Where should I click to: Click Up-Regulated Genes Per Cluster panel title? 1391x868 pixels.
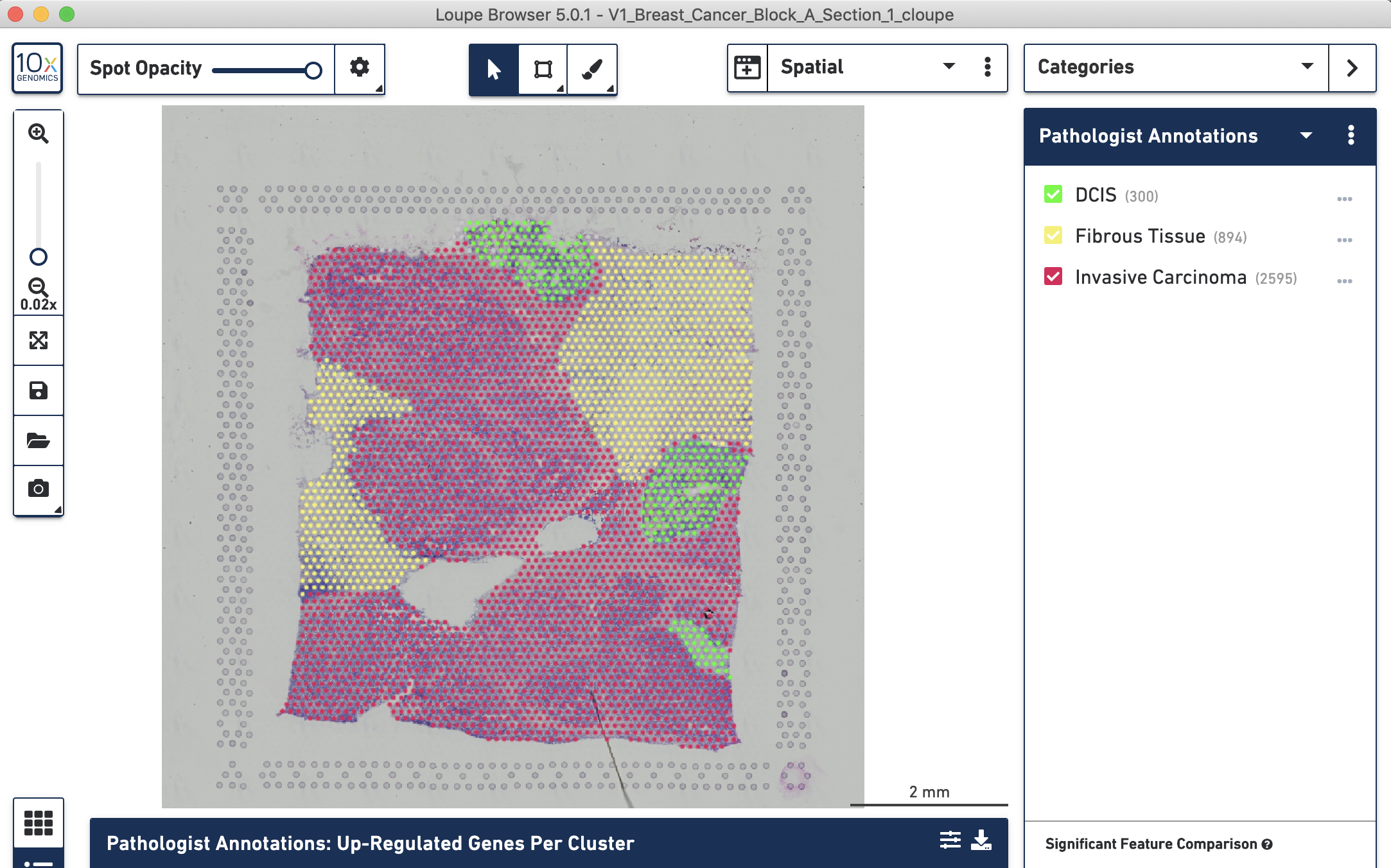(371, 844)
